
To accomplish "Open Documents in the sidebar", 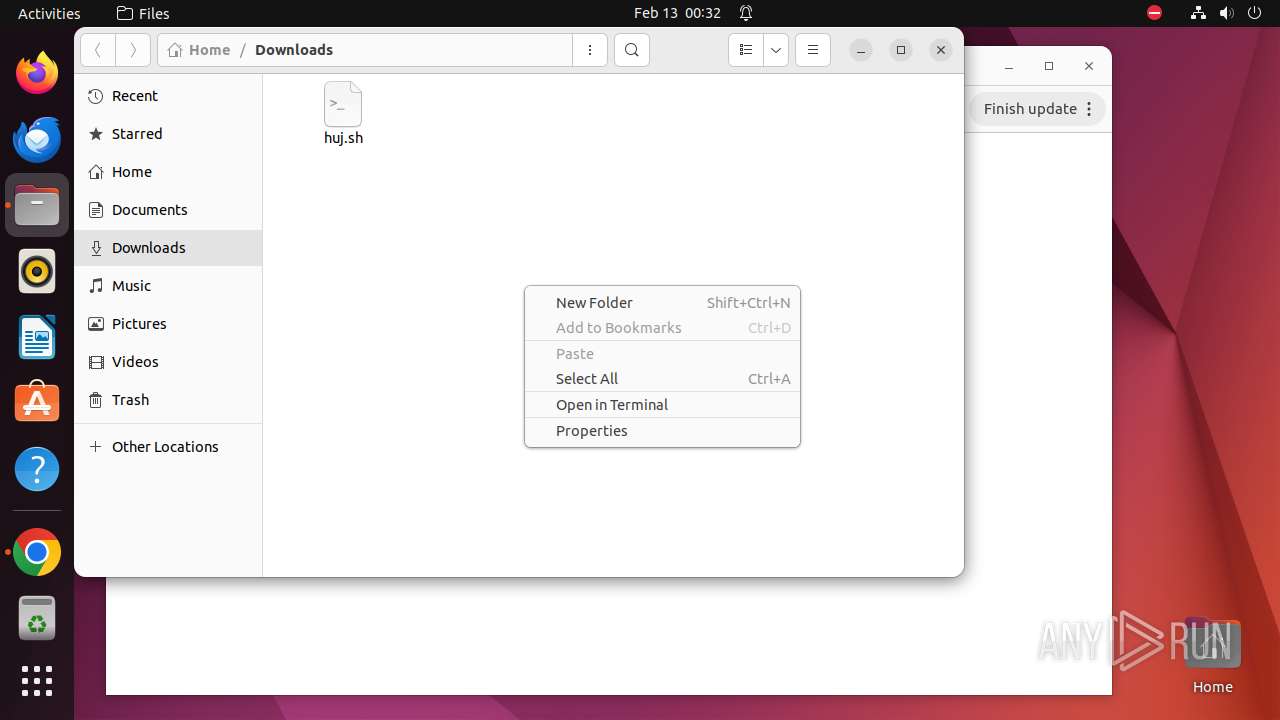I will click(168, 210).
